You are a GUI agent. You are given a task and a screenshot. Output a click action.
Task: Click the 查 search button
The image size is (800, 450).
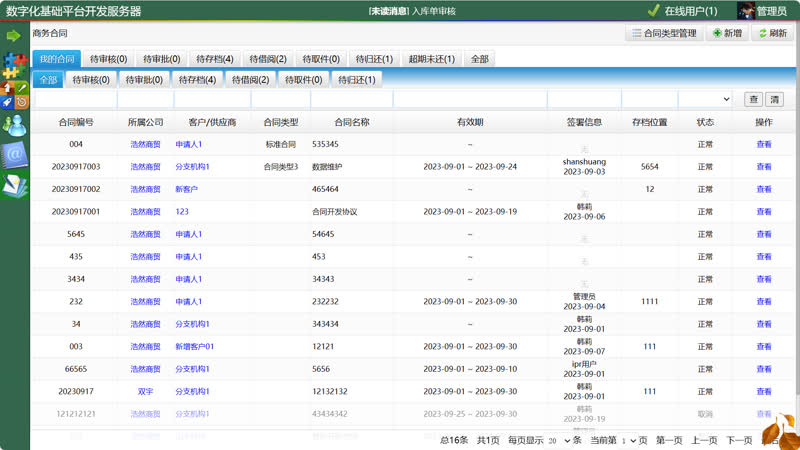click(x=752, y=100)
